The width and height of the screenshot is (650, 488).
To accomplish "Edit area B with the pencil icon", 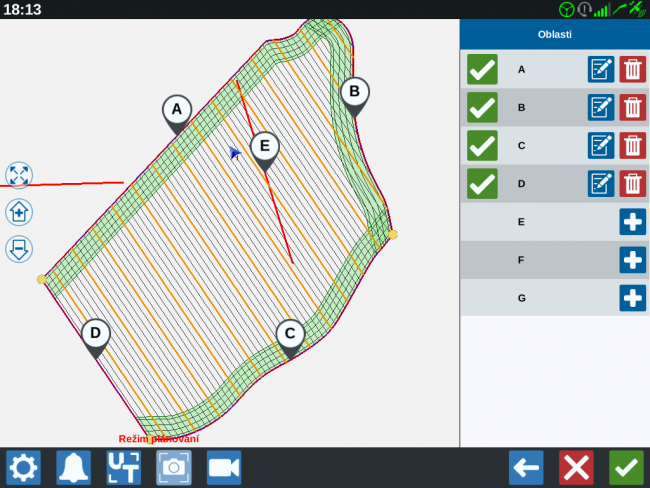I will tap(601, 107).
